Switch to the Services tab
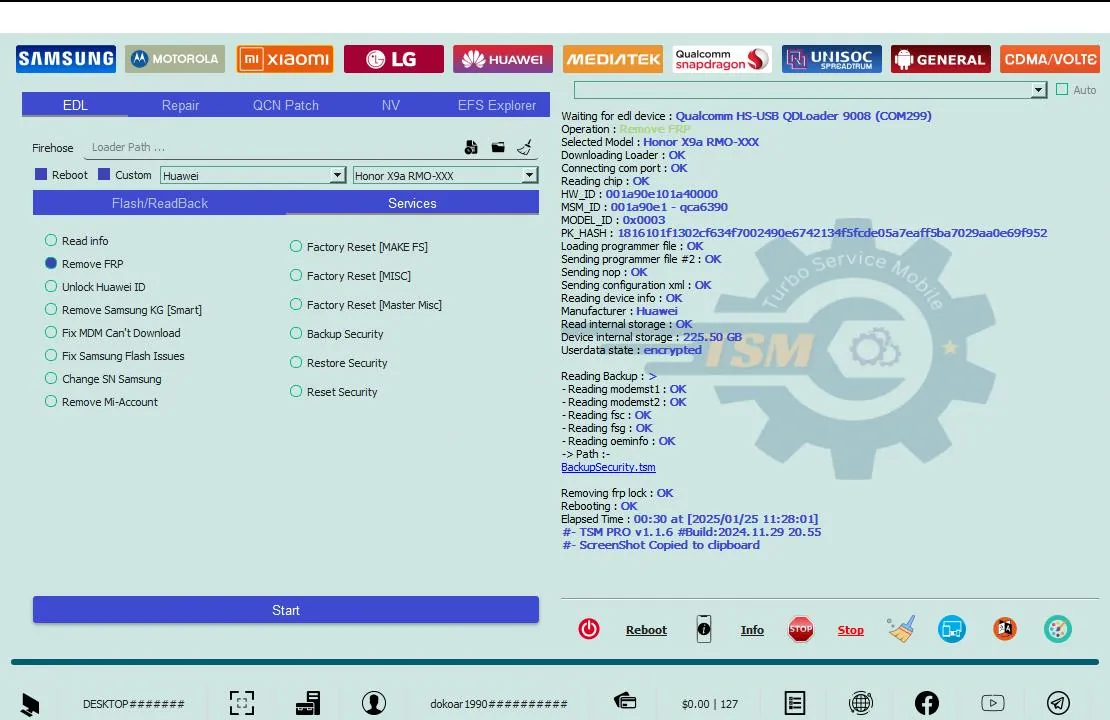Image resolution: width=1110 pixels, height=720 pixels. point(413,203)
